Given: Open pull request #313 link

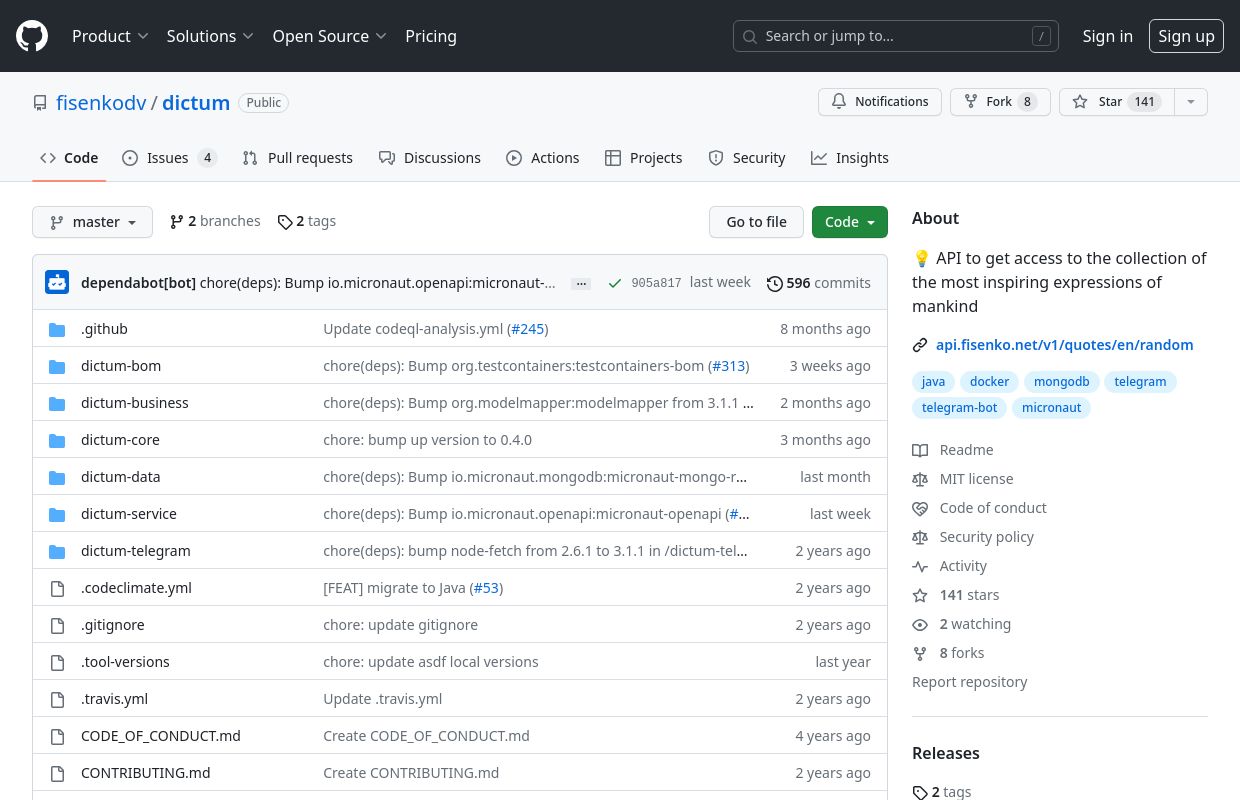Looking at the screenshot, I should pyautogui.click(x=727, y=366).
